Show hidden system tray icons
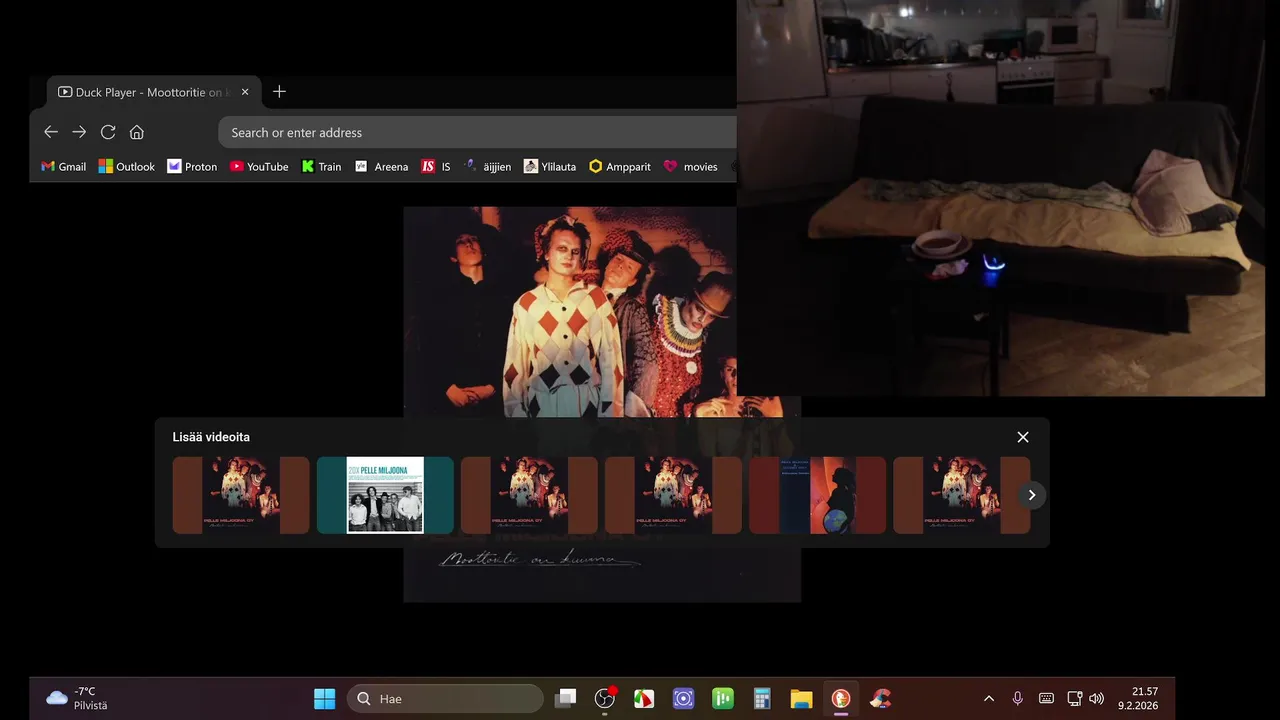 (989, 699)
